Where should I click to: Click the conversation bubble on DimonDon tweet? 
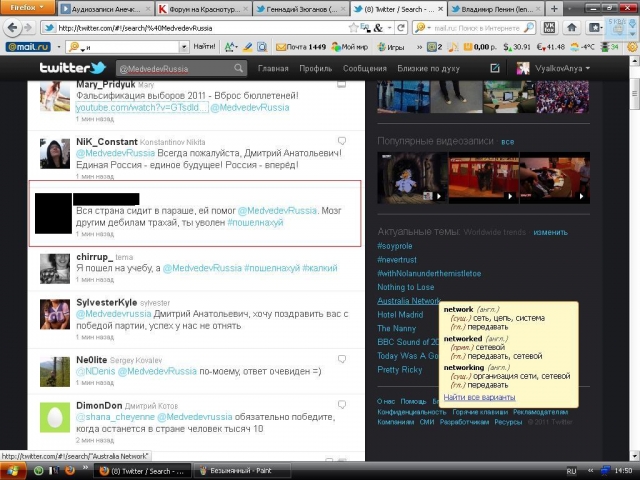pos(342,404)
